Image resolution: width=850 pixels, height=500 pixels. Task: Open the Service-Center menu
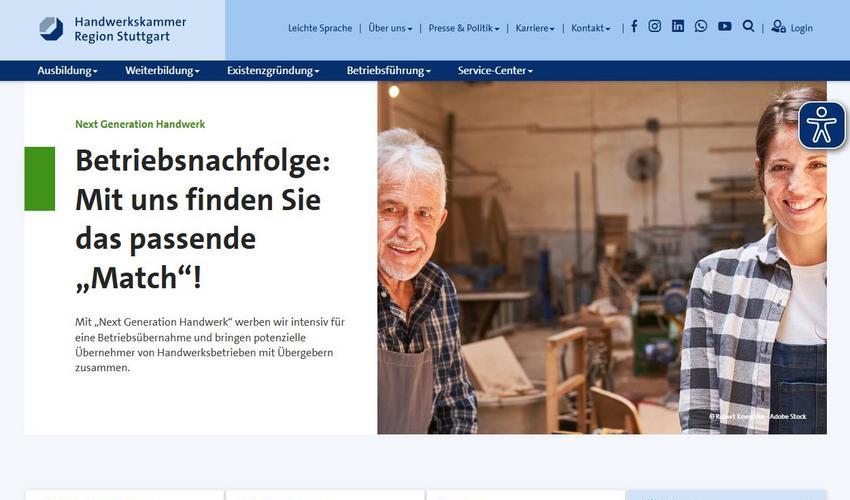(x=495, y=70)
